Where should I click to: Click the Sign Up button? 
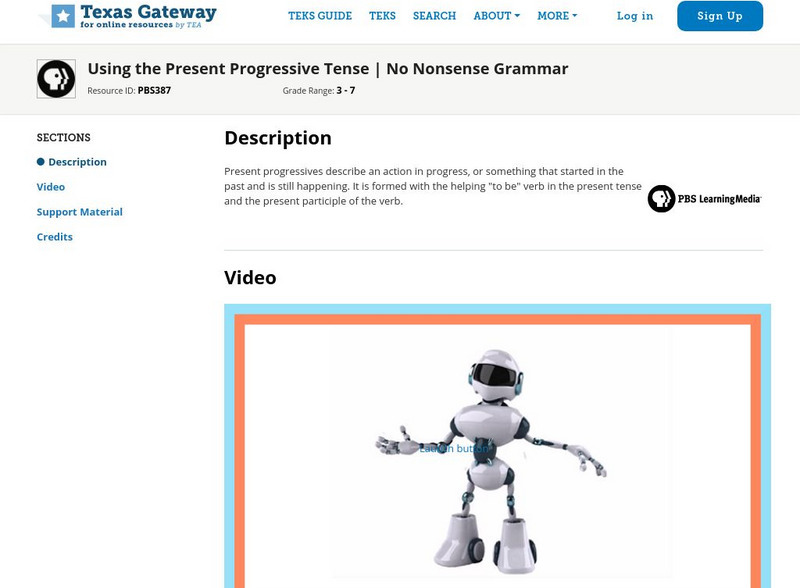(720, 16)
